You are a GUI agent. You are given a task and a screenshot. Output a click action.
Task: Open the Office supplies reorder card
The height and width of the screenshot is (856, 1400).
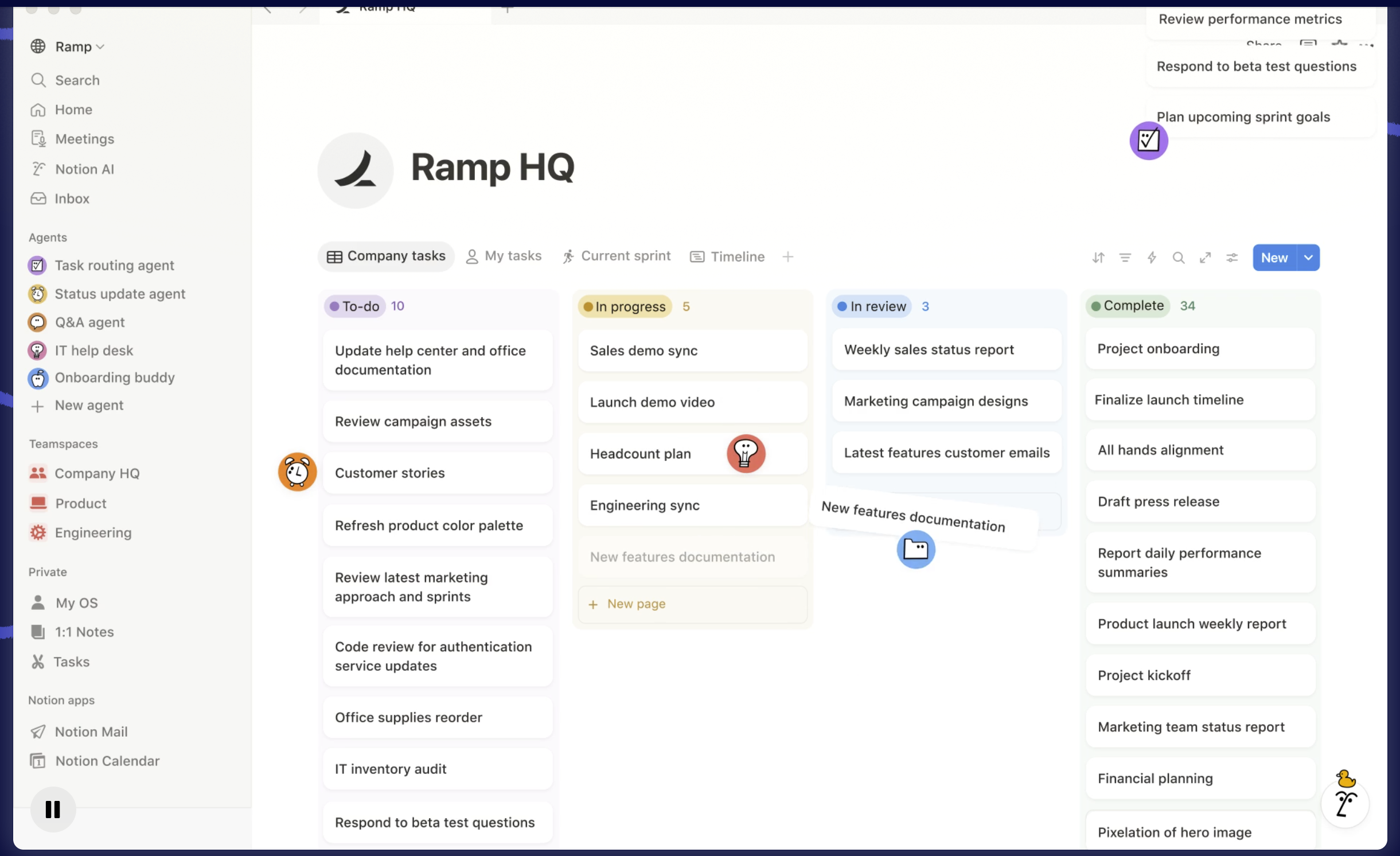tap(438, 718)
